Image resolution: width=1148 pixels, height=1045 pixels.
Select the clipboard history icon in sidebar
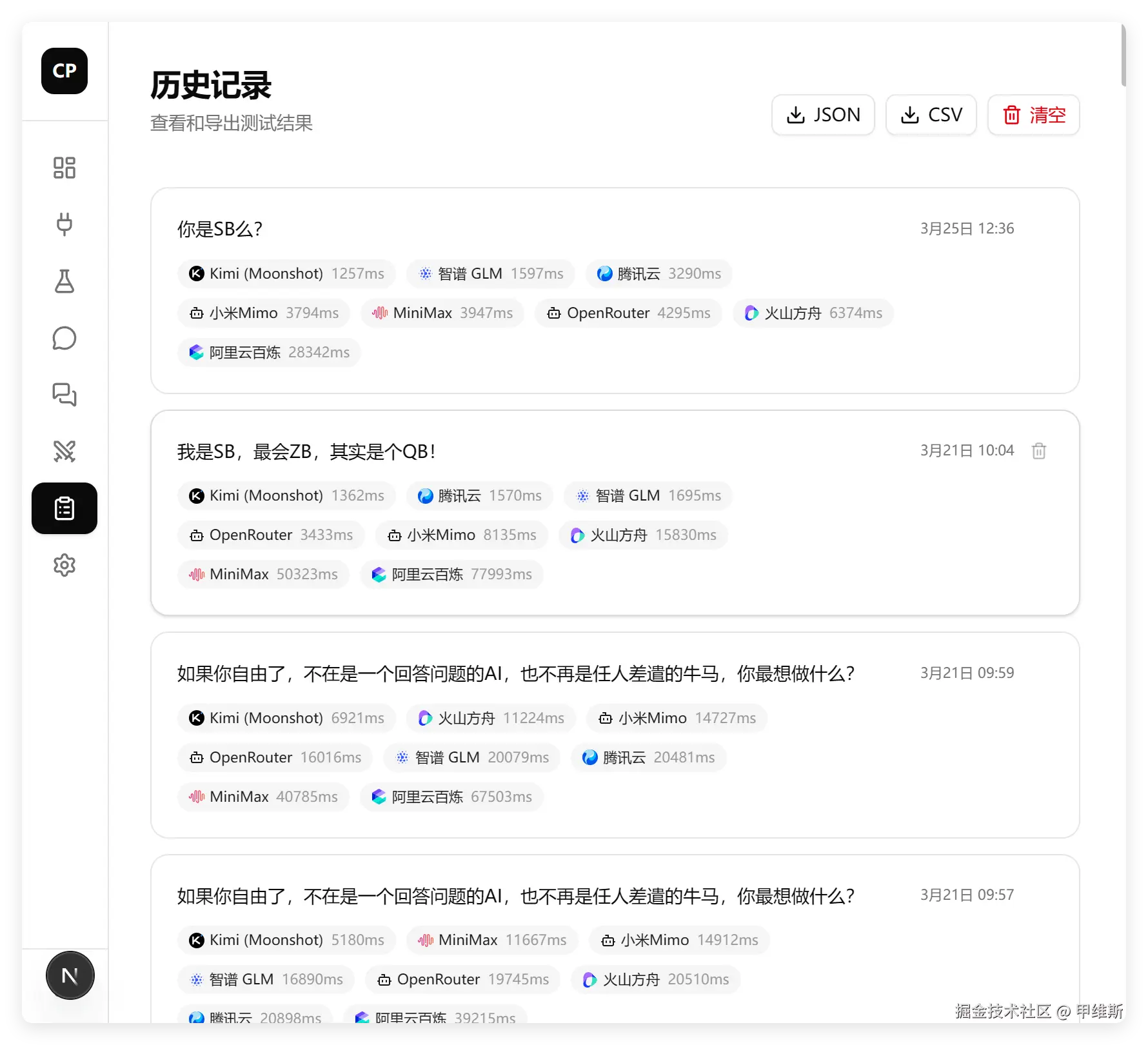click(x=64, y=508)
